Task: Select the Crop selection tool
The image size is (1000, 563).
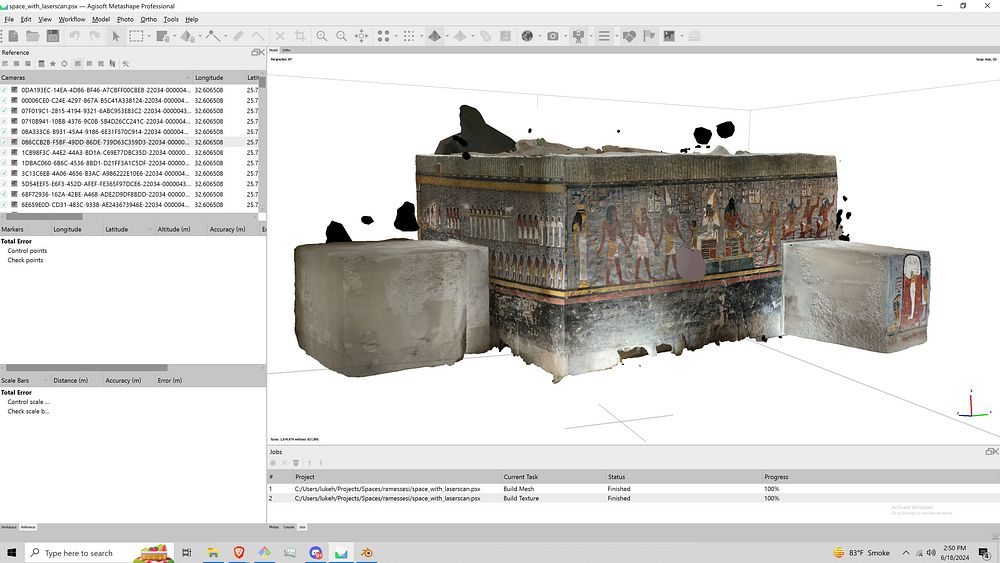Action: click(301, 36)
